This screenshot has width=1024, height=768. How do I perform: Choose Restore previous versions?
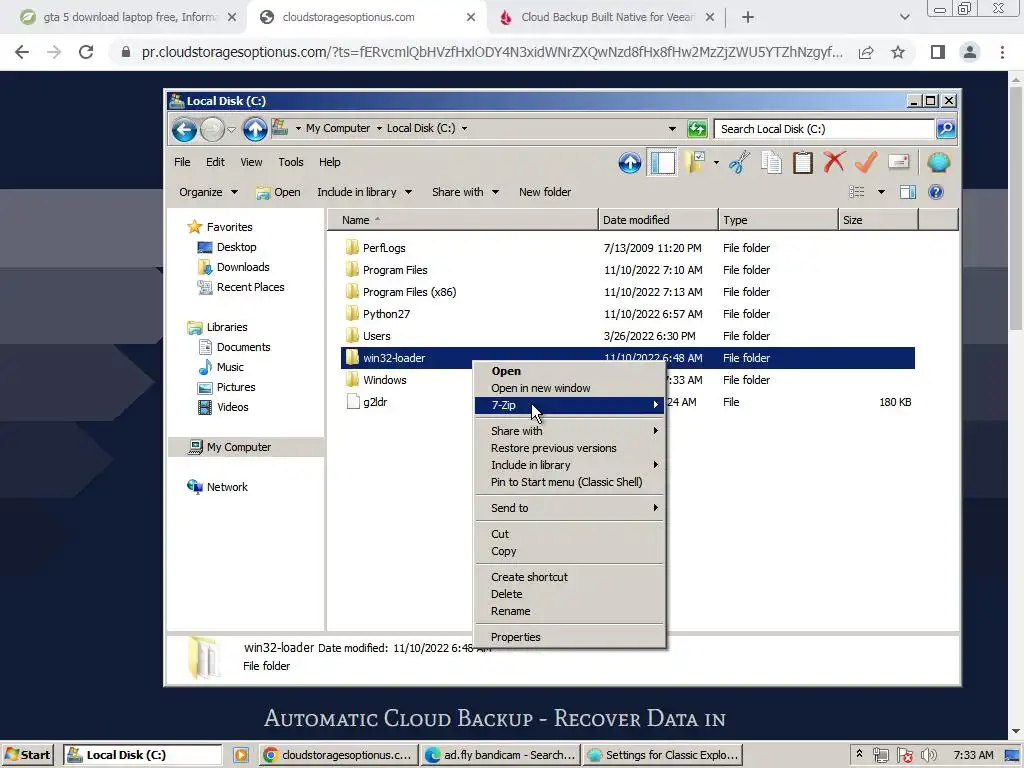coord(569,448)
